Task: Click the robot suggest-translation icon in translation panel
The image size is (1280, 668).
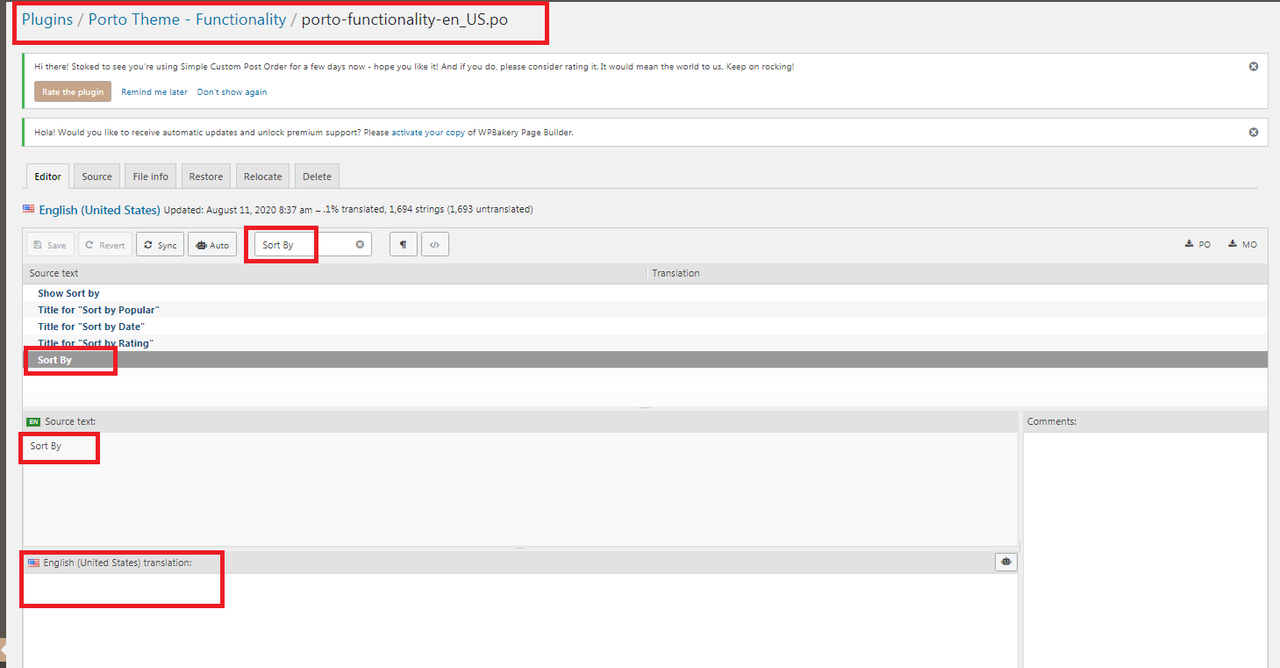Action: click(1006, 562)
